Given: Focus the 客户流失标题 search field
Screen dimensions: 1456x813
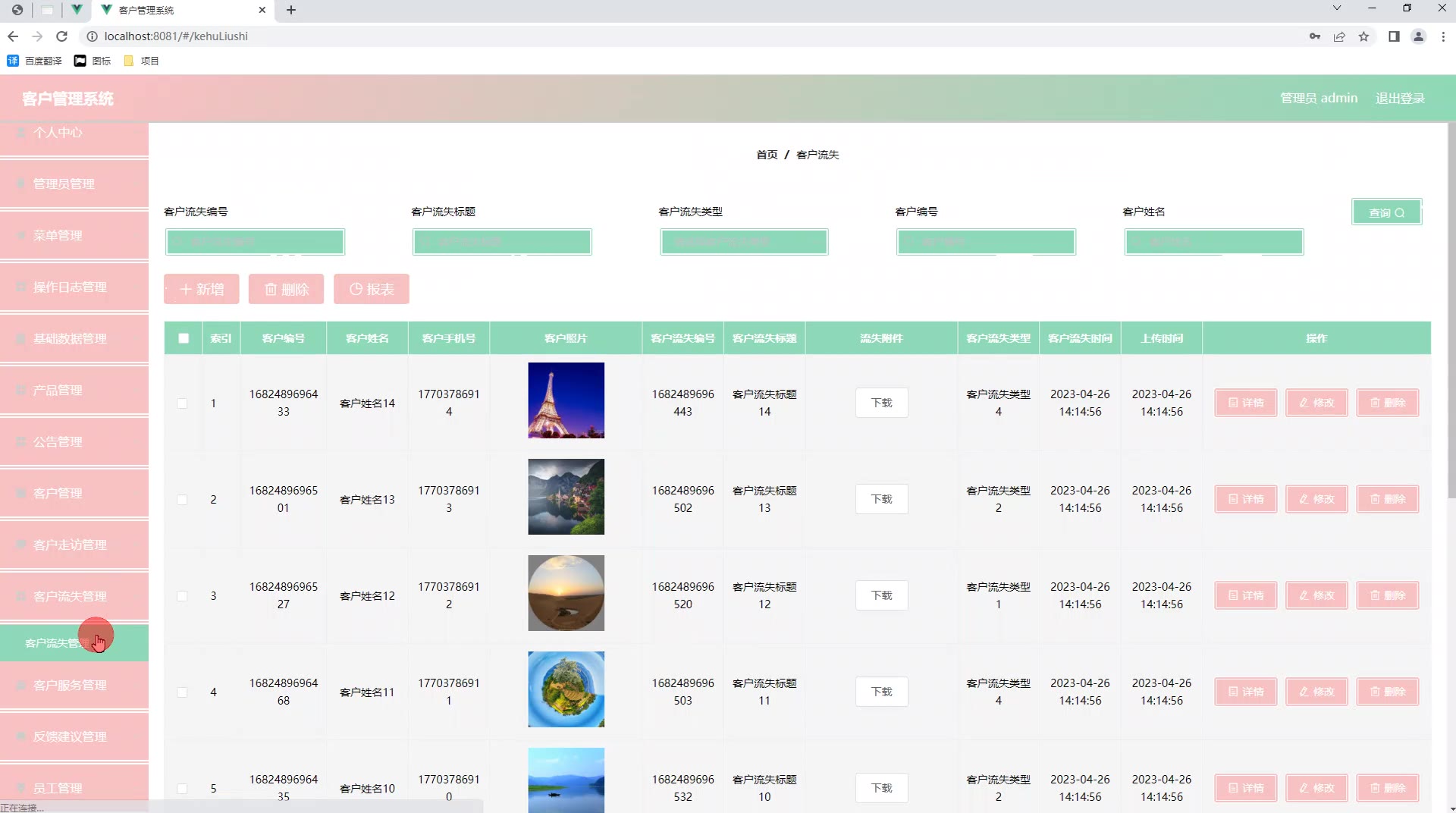Looking at the screenshot, I should (502, 242).
